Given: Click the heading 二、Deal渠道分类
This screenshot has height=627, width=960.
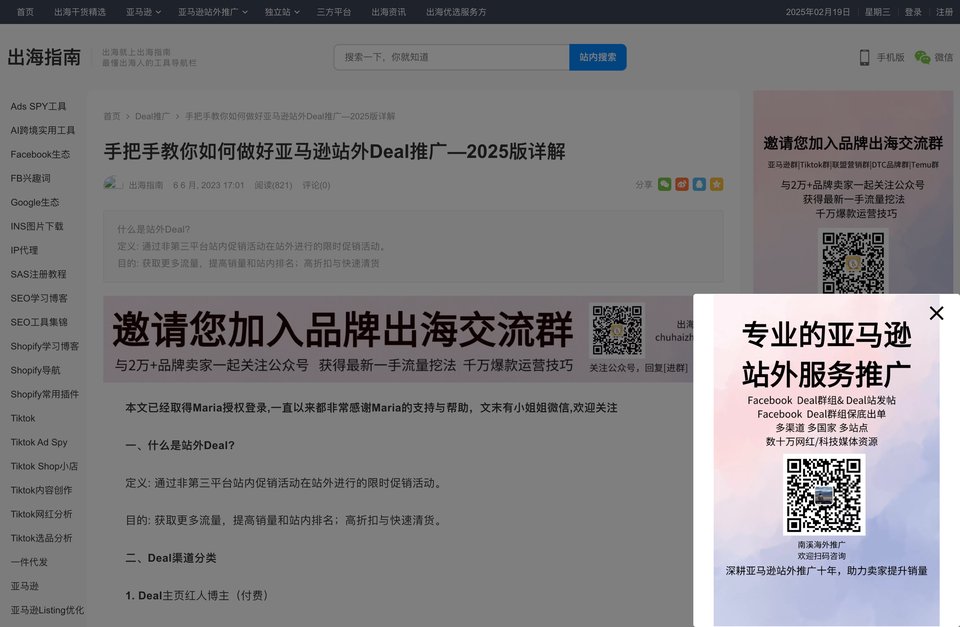Looking at the screenshot, I should point(171,558).
